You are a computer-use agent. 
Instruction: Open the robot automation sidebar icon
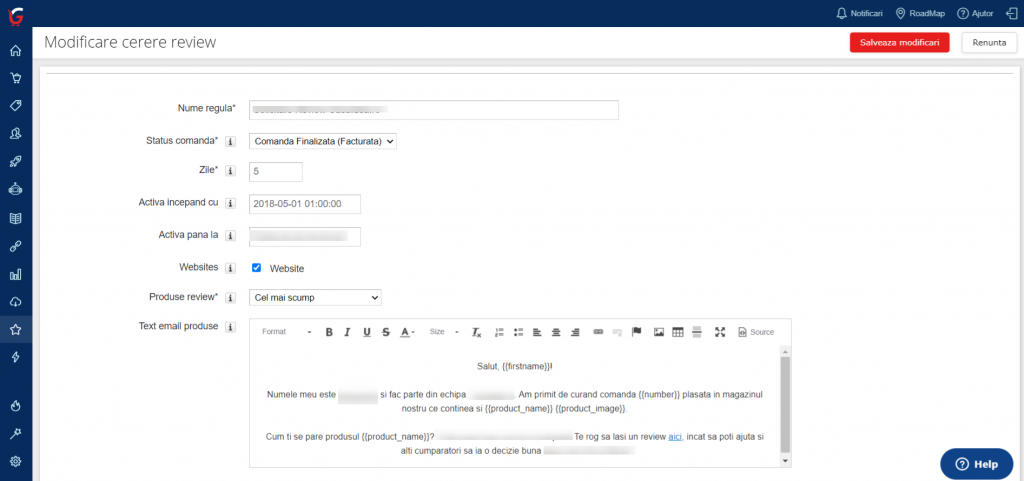[16, 189]
